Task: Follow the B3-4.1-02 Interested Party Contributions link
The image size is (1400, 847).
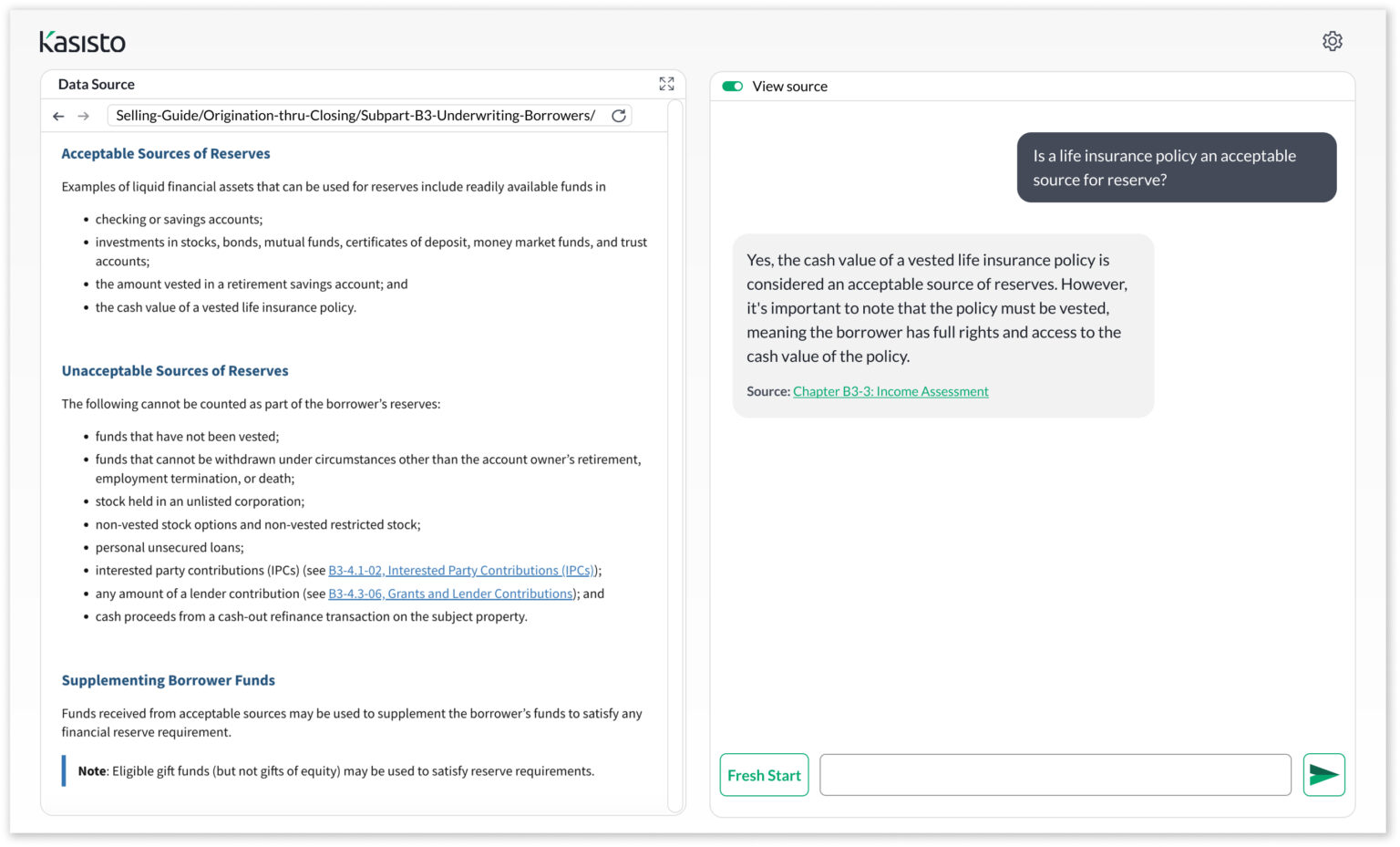Action: tap(461, 570)
